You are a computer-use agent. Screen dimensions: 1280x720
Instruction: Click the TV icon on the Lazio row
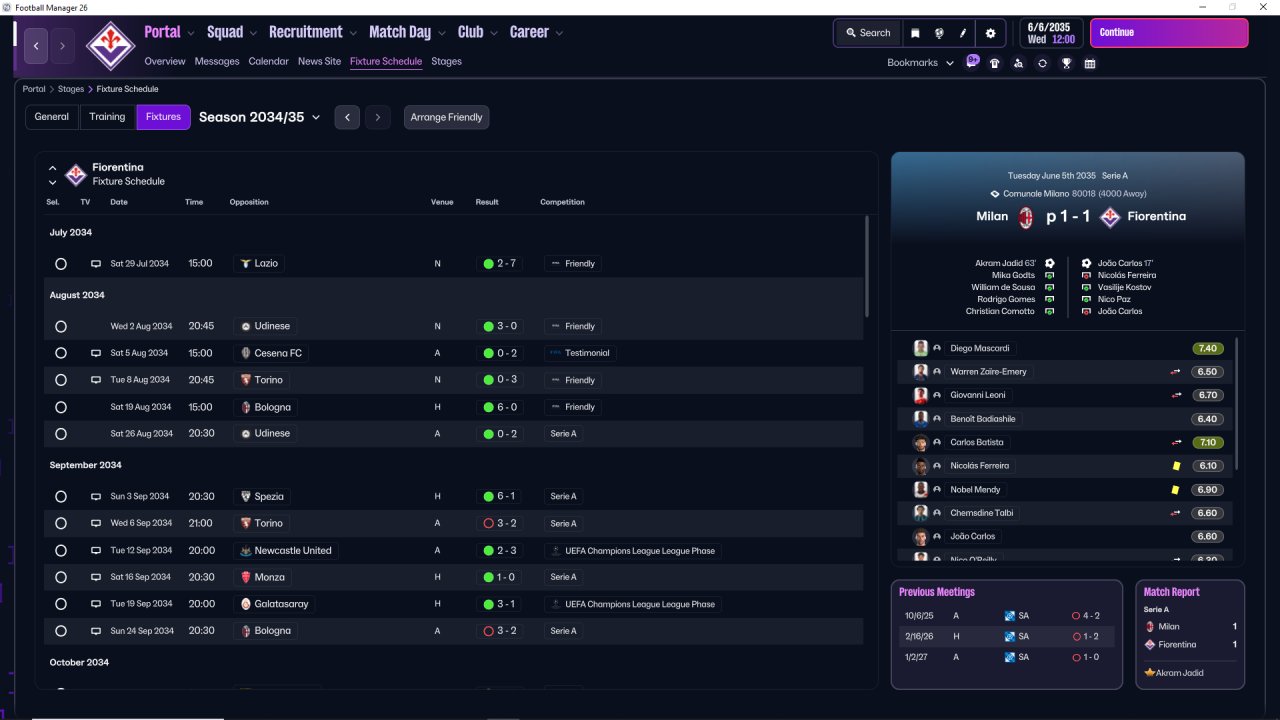[x=96, y=264]
